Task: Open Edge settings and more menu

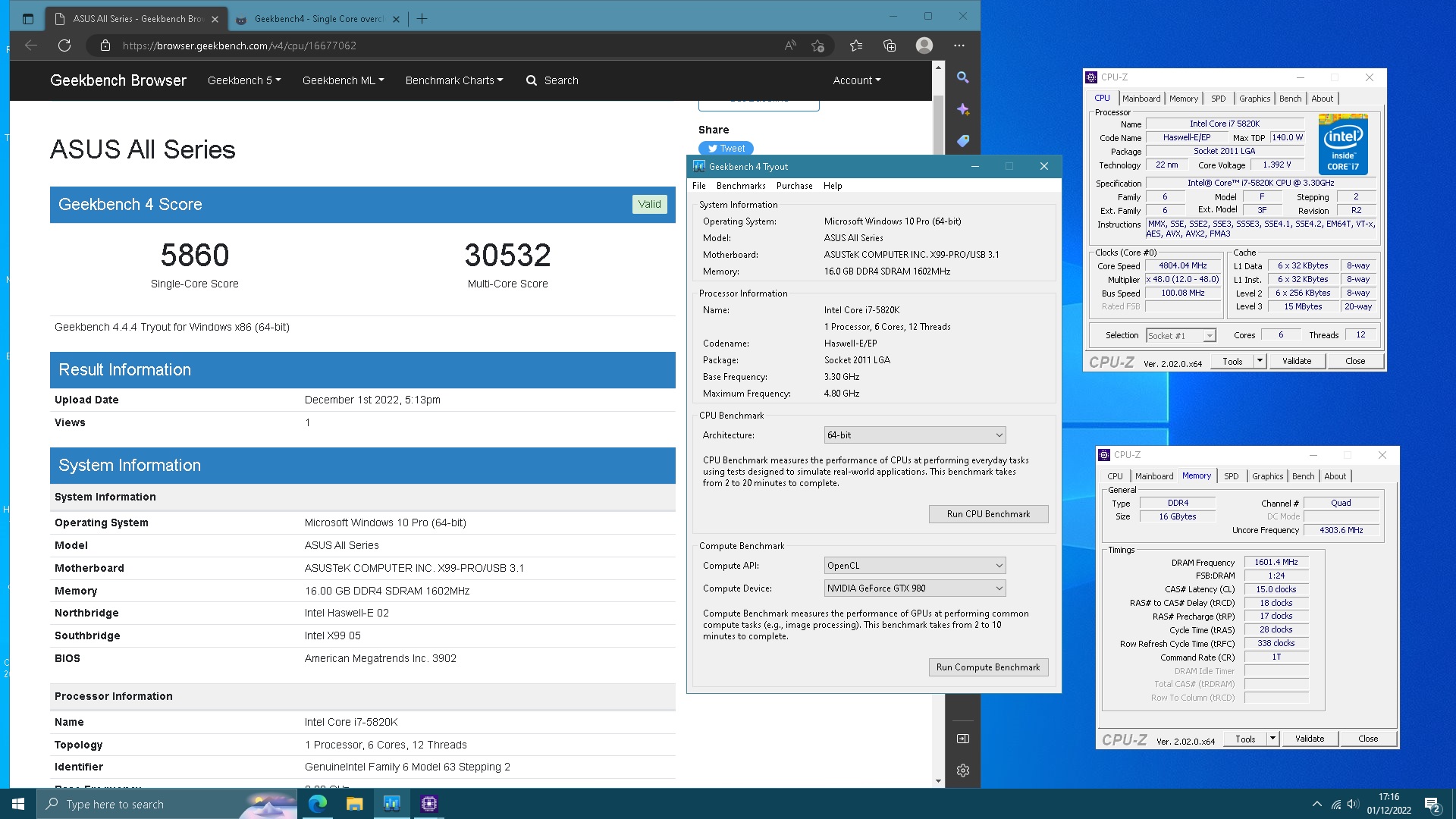Action: pos(959,45)
